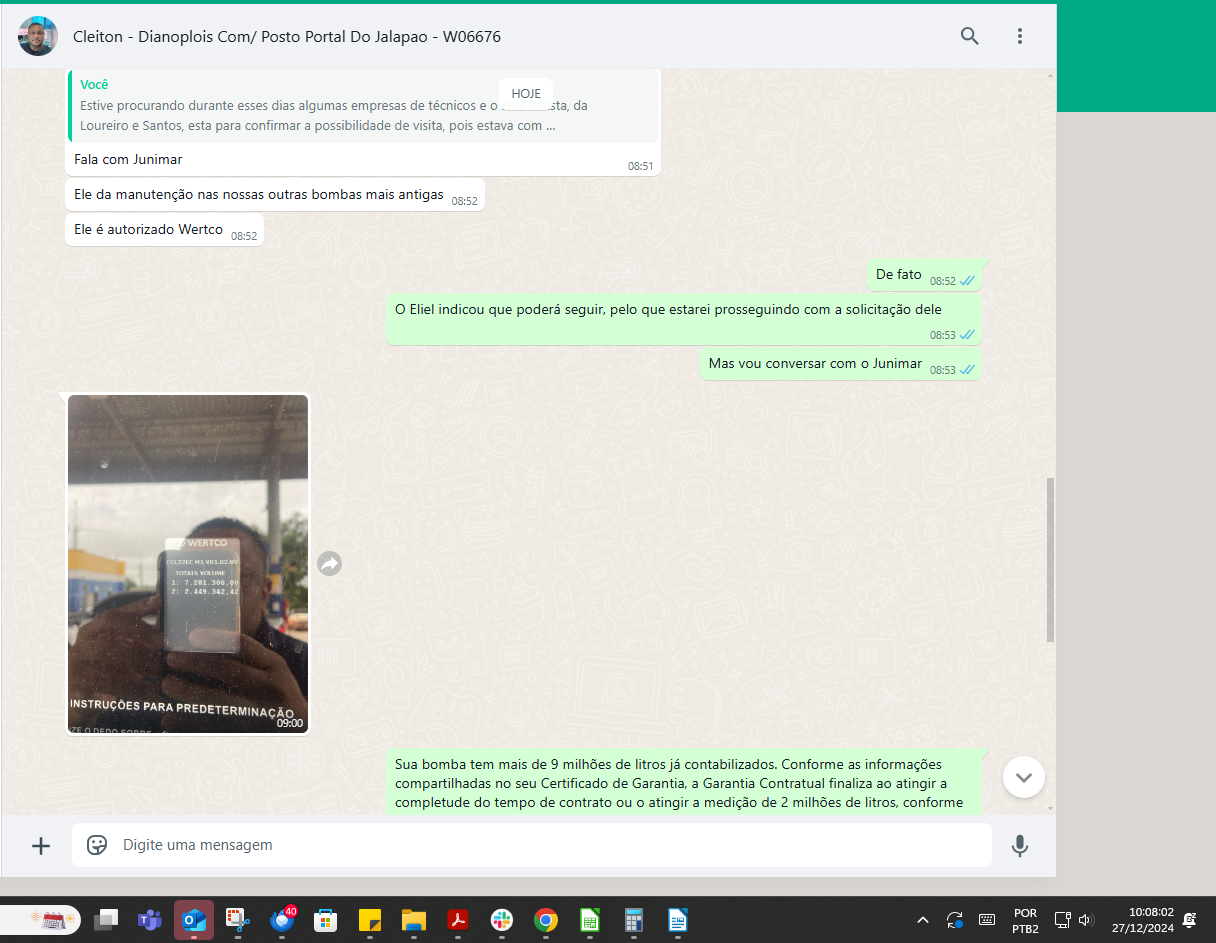Click the microphone voice message icon
Image resolution: width=1216 pixels, height=943 pixels.
[1019, 846]
